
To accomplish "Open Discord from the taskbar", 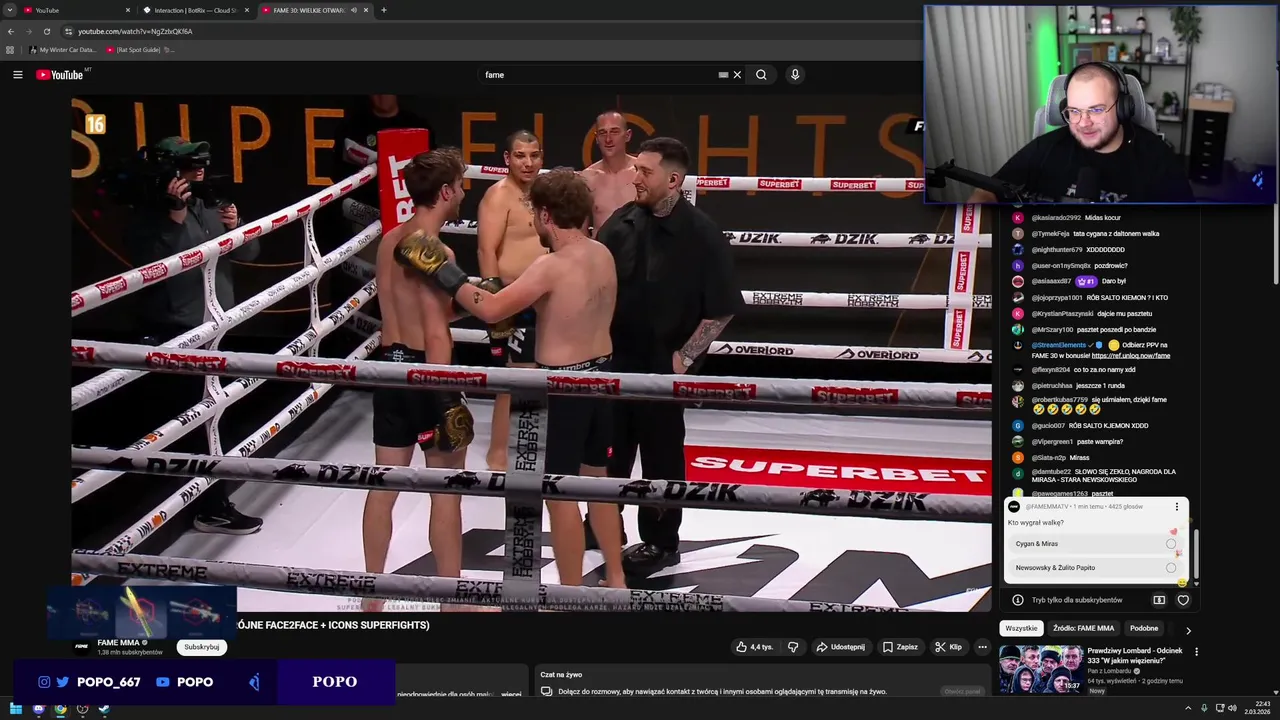I will tap(38, 709).
